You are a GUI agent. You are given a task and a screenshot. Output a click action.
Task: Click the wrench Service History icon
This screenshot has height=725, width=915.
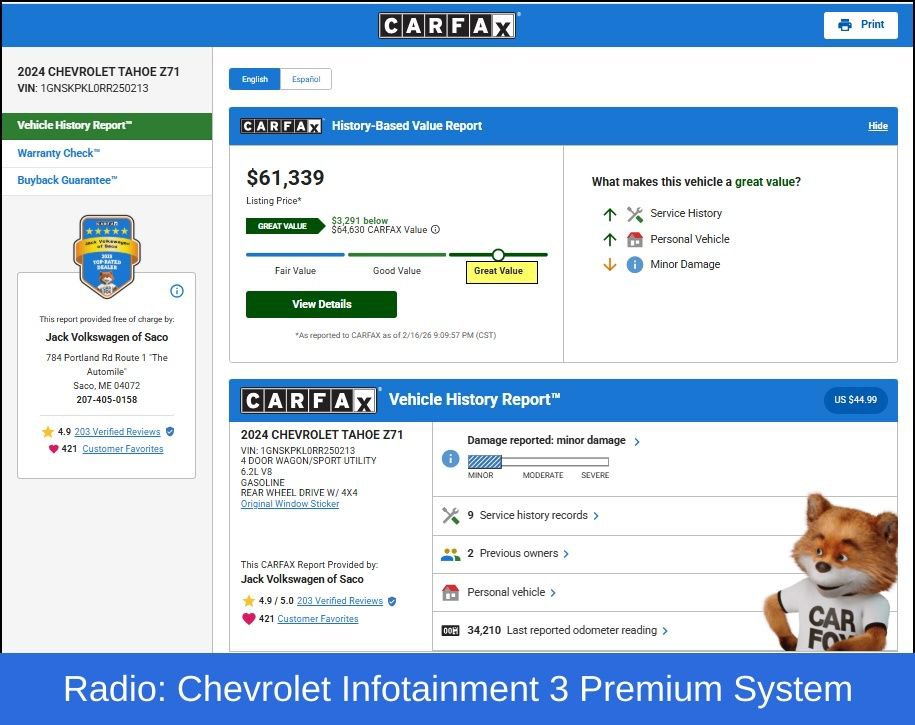coord(633,213)
